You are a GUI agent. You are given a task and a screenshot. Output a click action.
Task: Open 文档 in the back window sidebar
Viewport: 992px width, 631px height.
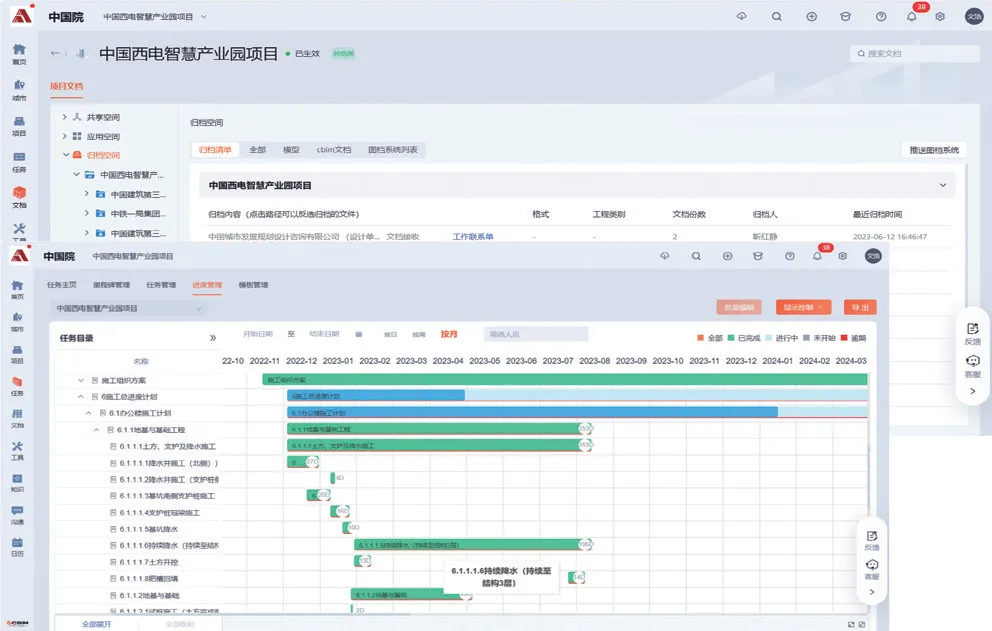point(19,197)
